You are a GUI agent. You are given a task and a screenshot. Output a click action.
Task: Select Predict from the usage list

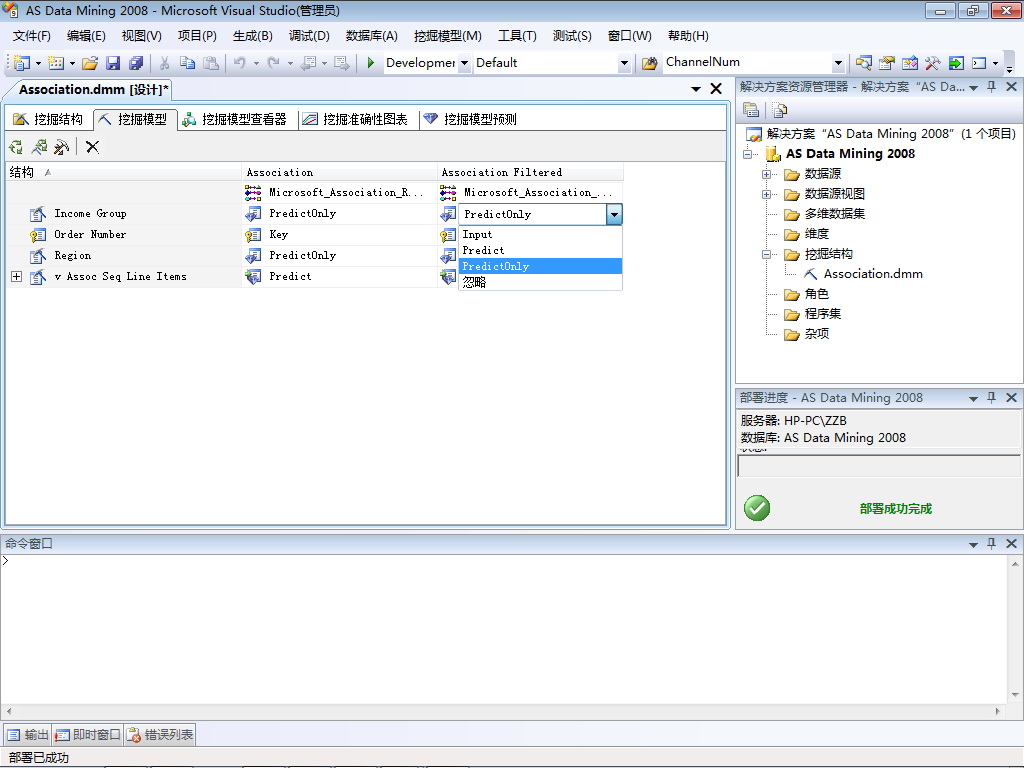[x=540, y=250]
